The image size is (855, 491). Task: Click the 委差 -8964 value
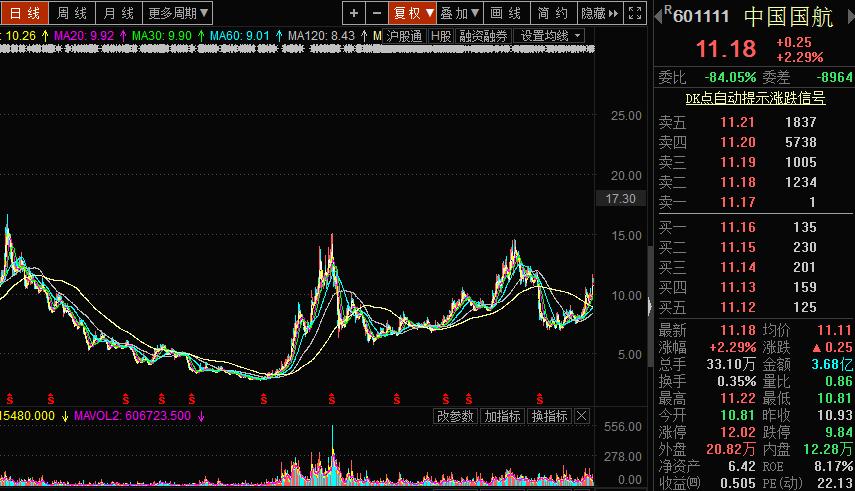pos(834,77)
